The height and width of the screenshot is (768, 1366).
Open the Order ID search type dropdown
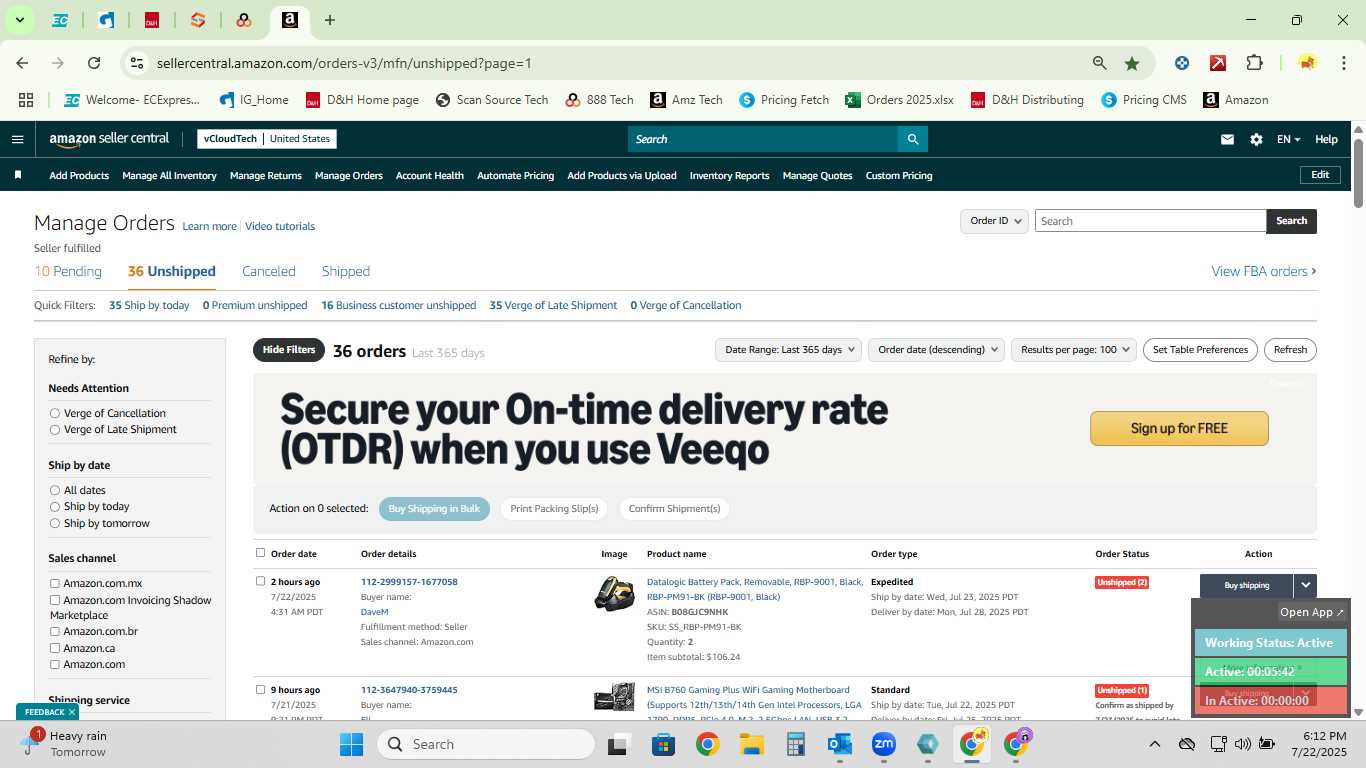pos(994,221)
